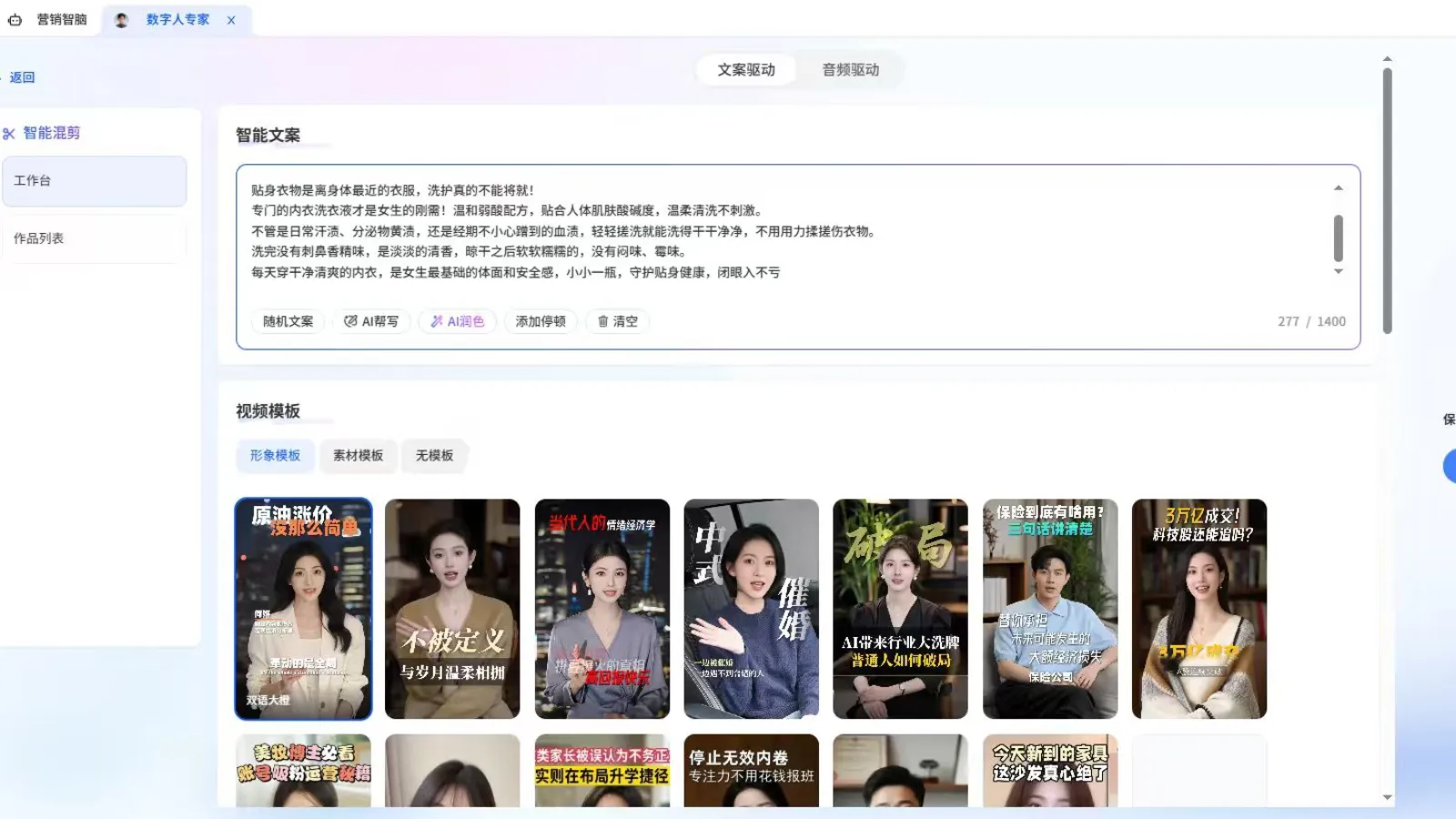Click the robot icon beside 营销智脑
The height and width of the screenshot is (819, 1456).
pyautogui.click(x=15, y=19)
